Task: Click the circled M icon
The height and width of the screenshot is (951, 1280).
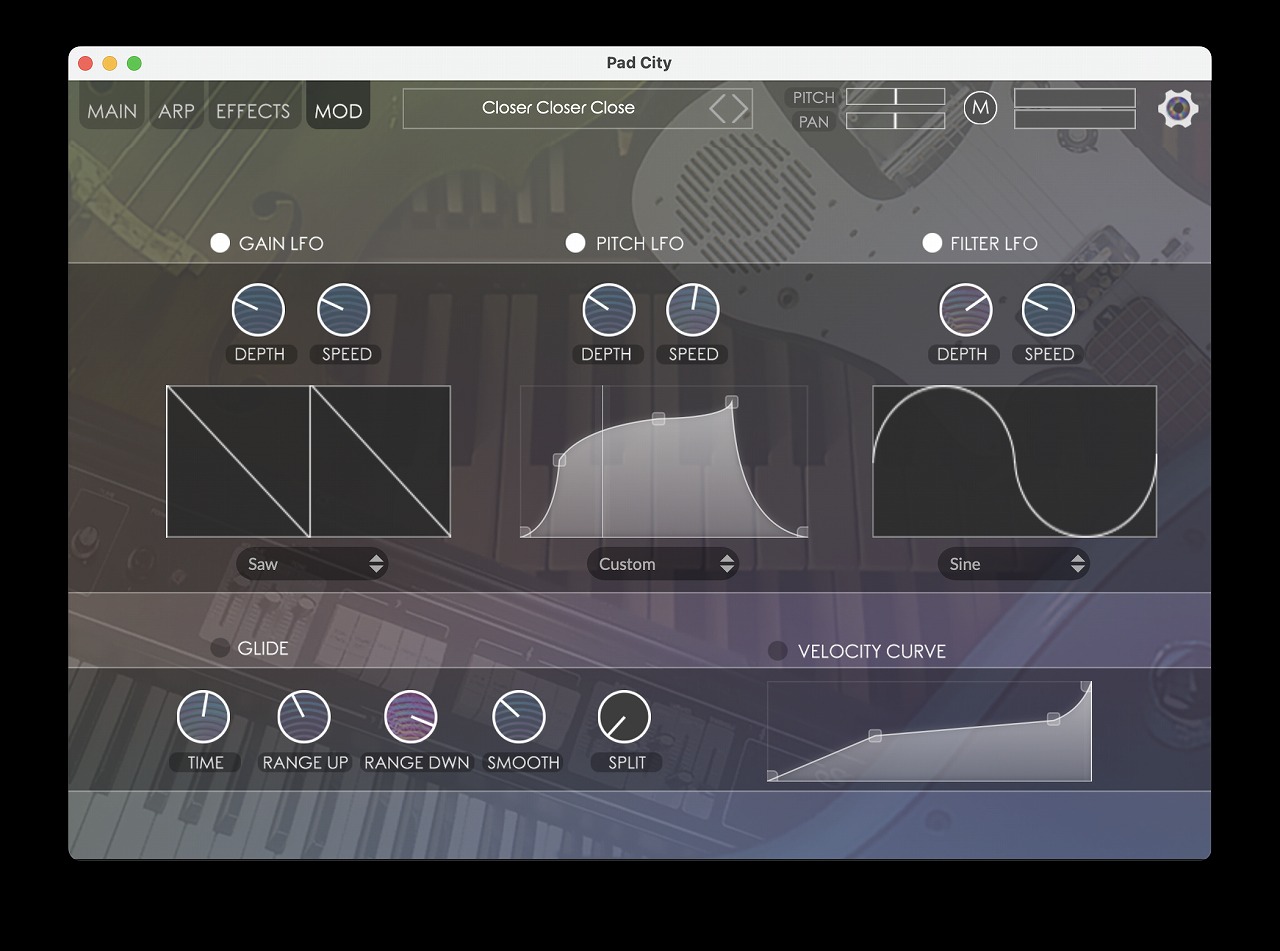Action: (x=980, y=108)
